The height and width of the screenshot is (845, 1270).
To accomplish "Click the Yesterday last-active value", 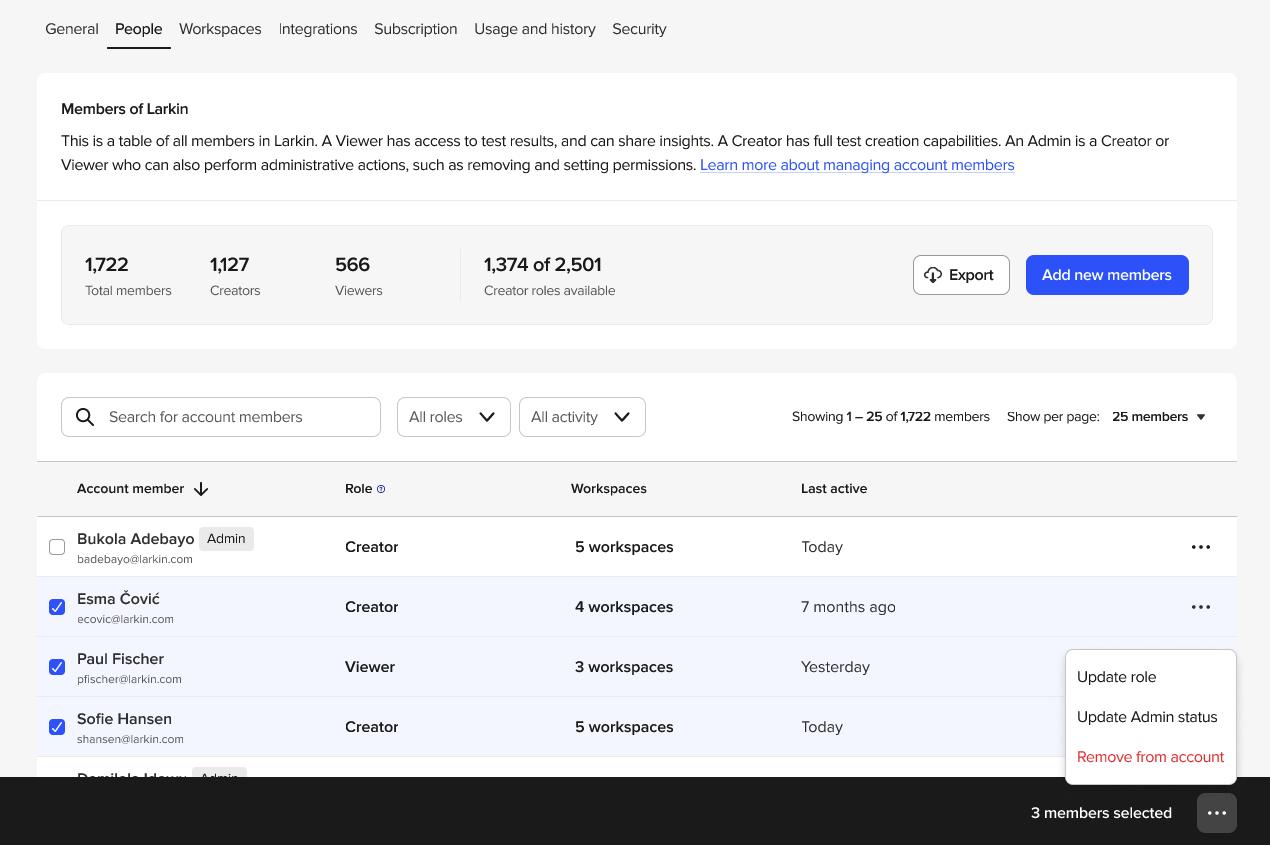I will tap(835, 667).
